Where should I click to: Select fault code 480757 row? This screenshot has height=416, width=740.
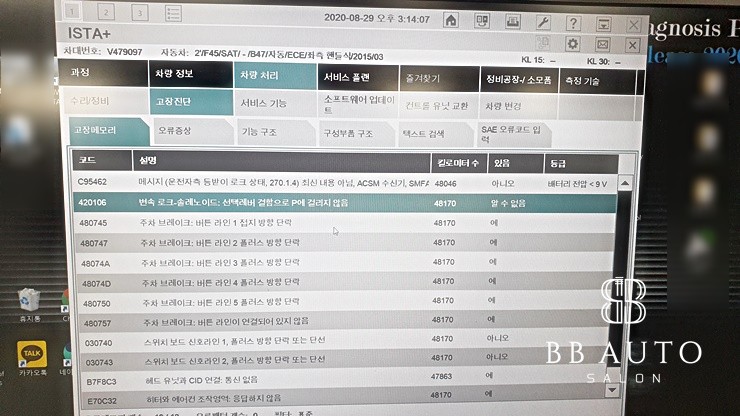(x=345, y=322)
